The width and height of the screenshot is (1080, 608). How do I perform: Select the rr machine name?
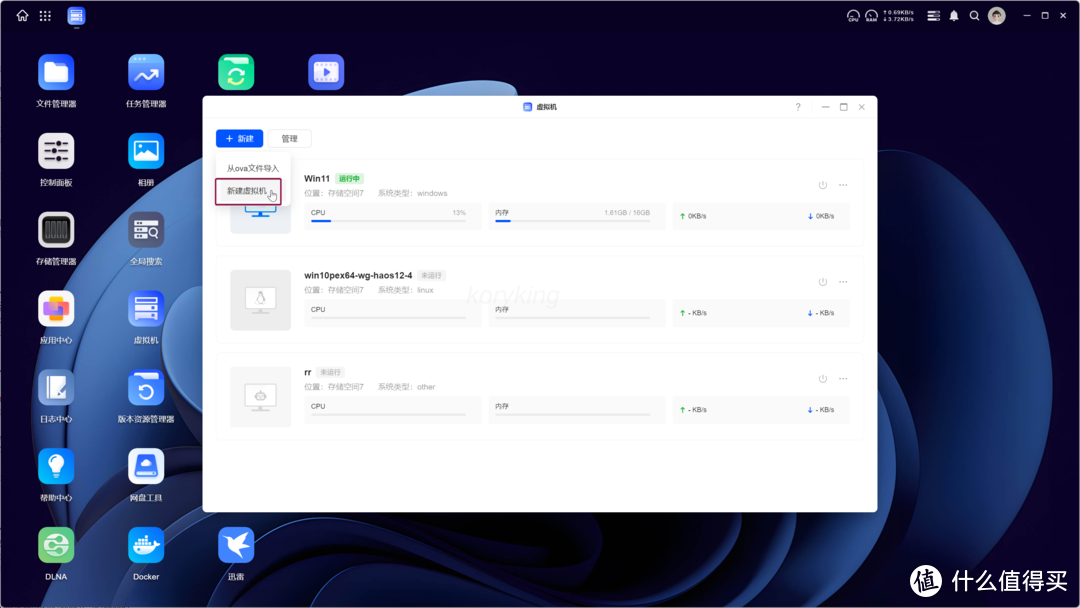click(308, 373)
